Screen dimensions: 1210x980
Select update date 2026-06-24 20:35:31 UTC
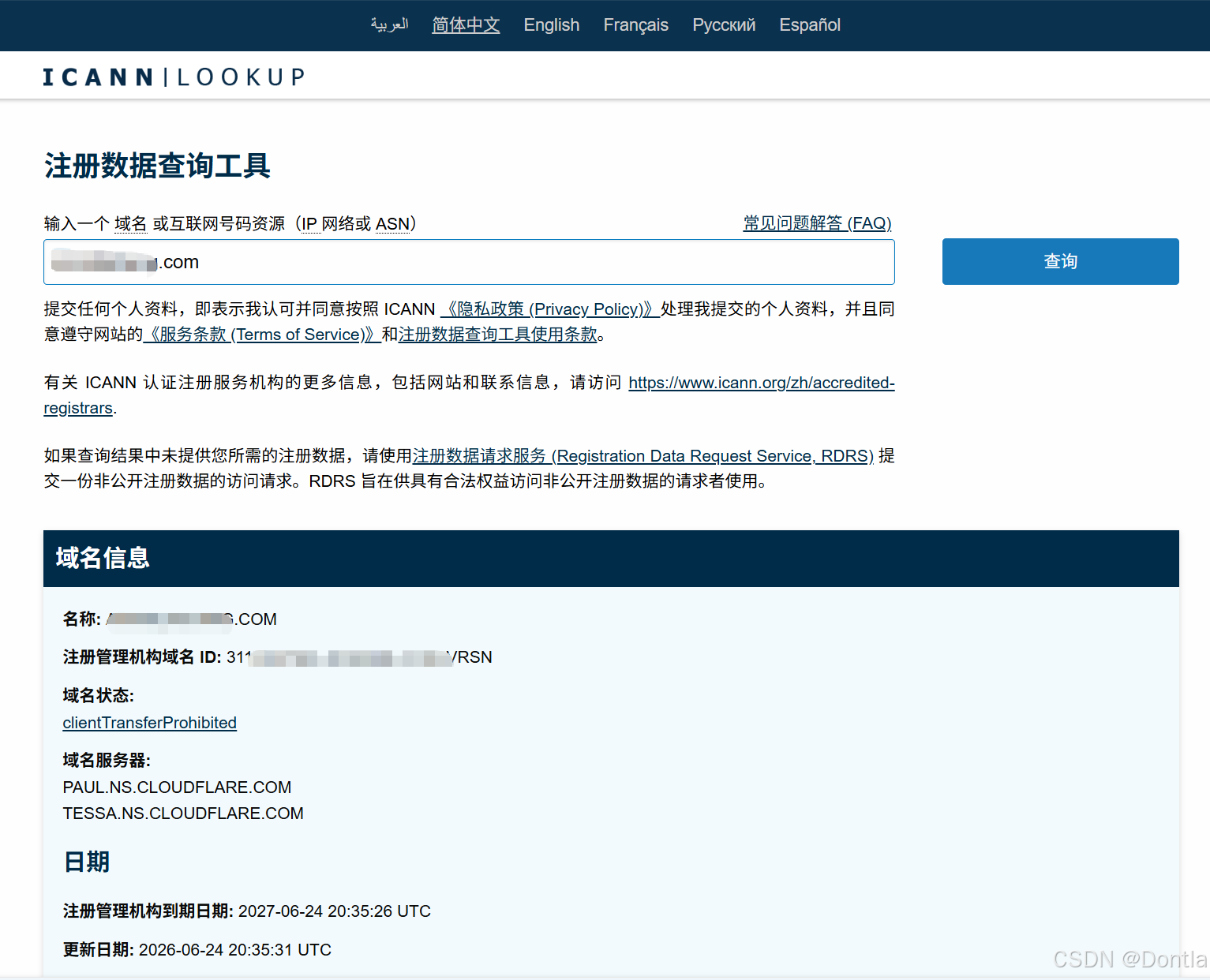[x=235, y=950]
